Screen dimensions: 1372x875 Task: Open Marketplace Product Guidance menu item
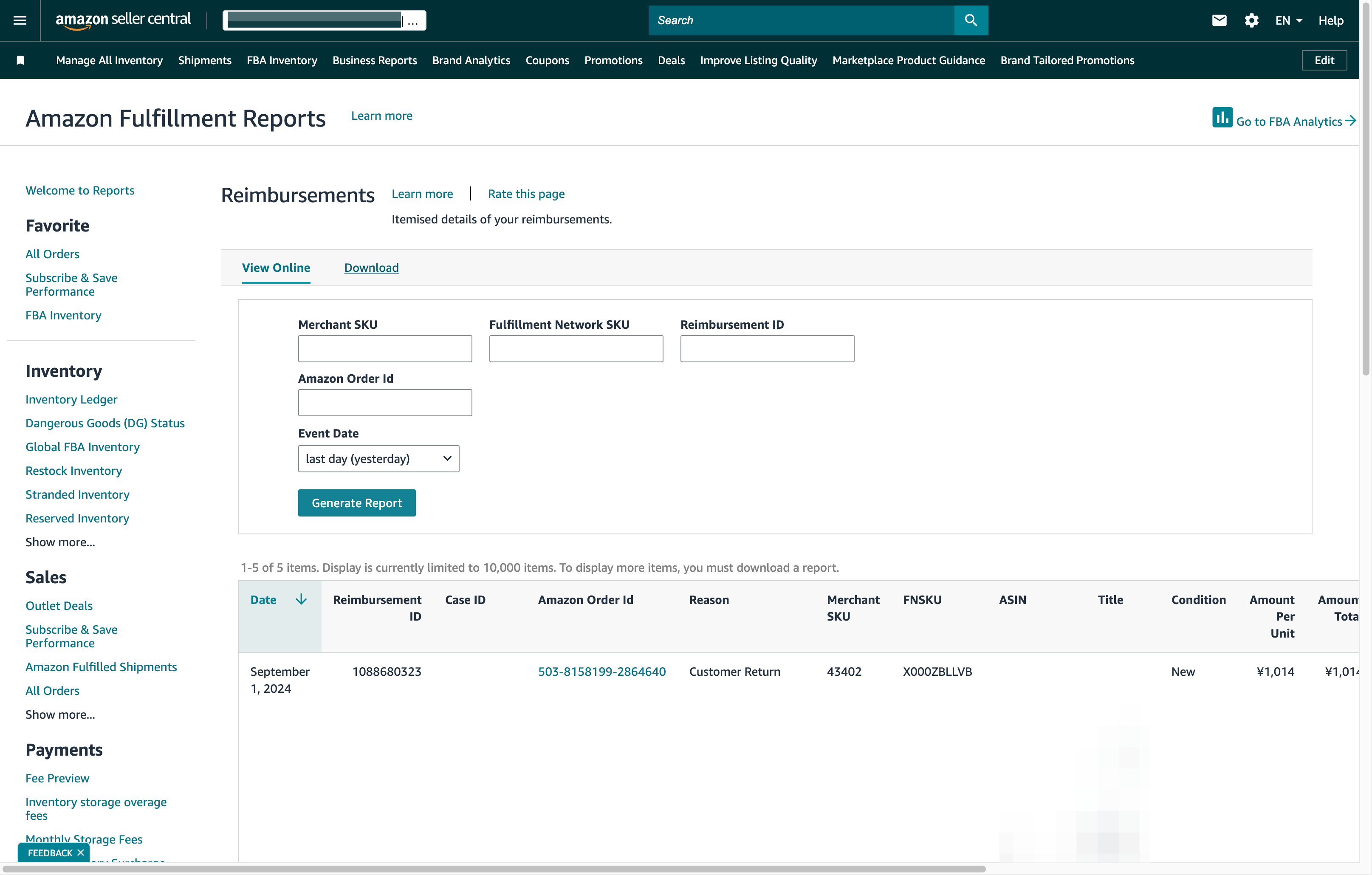909,60
